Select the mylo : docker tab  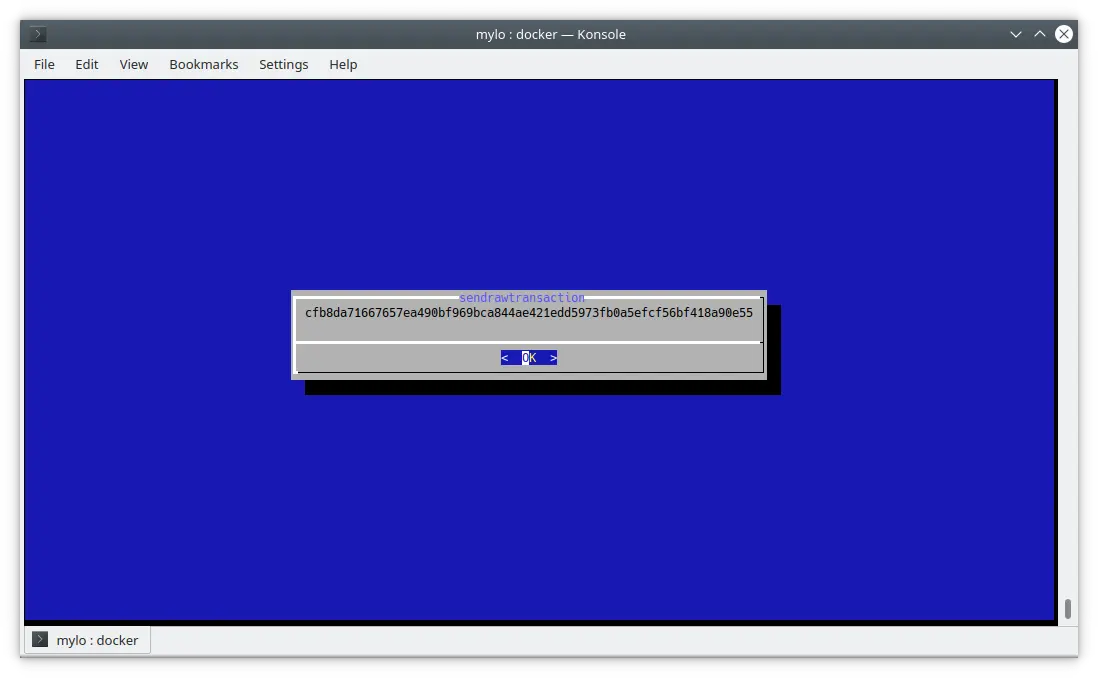coord(97,640)
